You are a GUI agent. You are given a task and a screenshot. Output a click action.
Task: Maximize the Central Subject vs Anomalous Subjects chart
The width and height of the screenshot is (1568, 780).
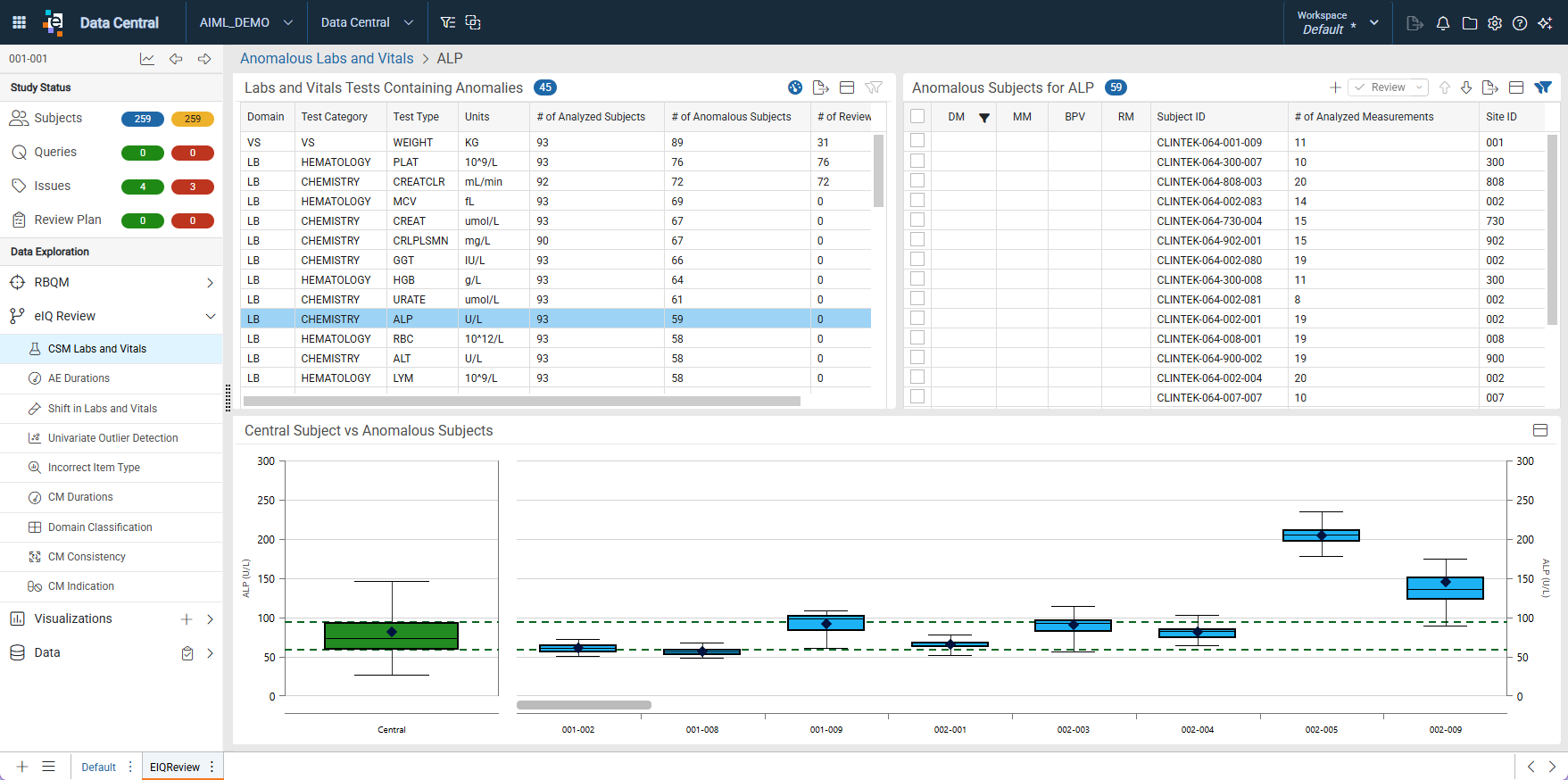click(x=1540, y=430)
